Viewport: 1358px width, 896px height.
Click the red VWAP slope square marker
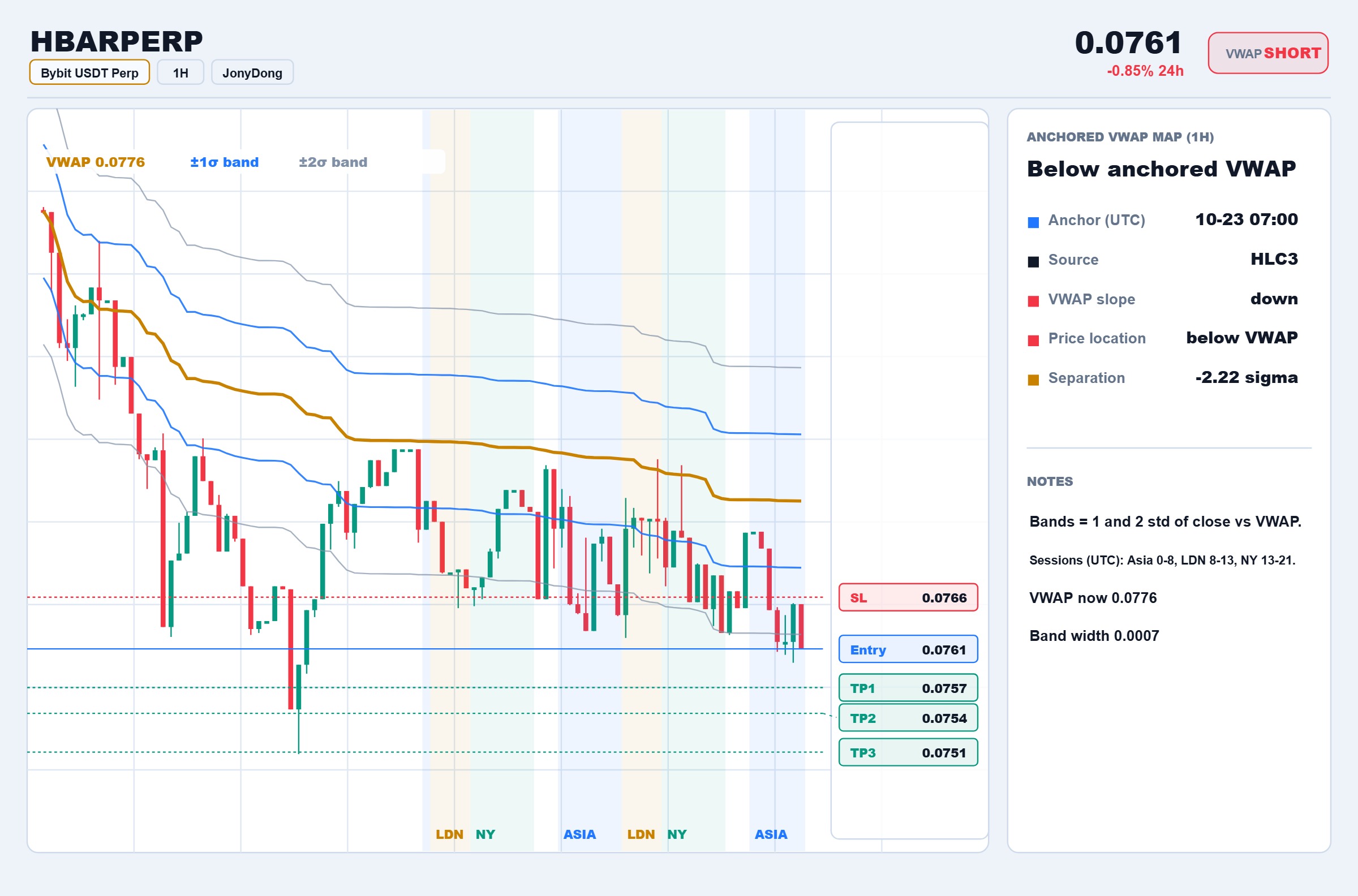[1033, 301]
